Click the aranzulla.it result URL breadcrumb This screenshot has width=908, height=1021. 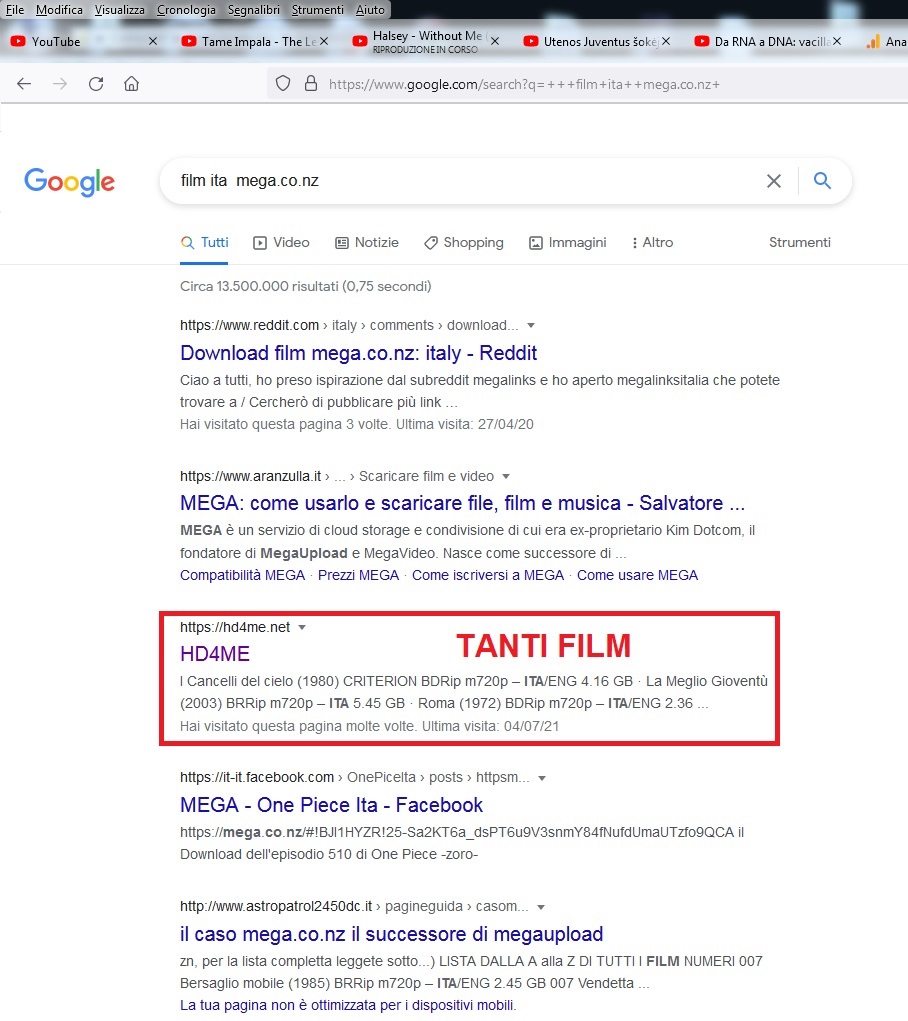[x=337, y=476]
